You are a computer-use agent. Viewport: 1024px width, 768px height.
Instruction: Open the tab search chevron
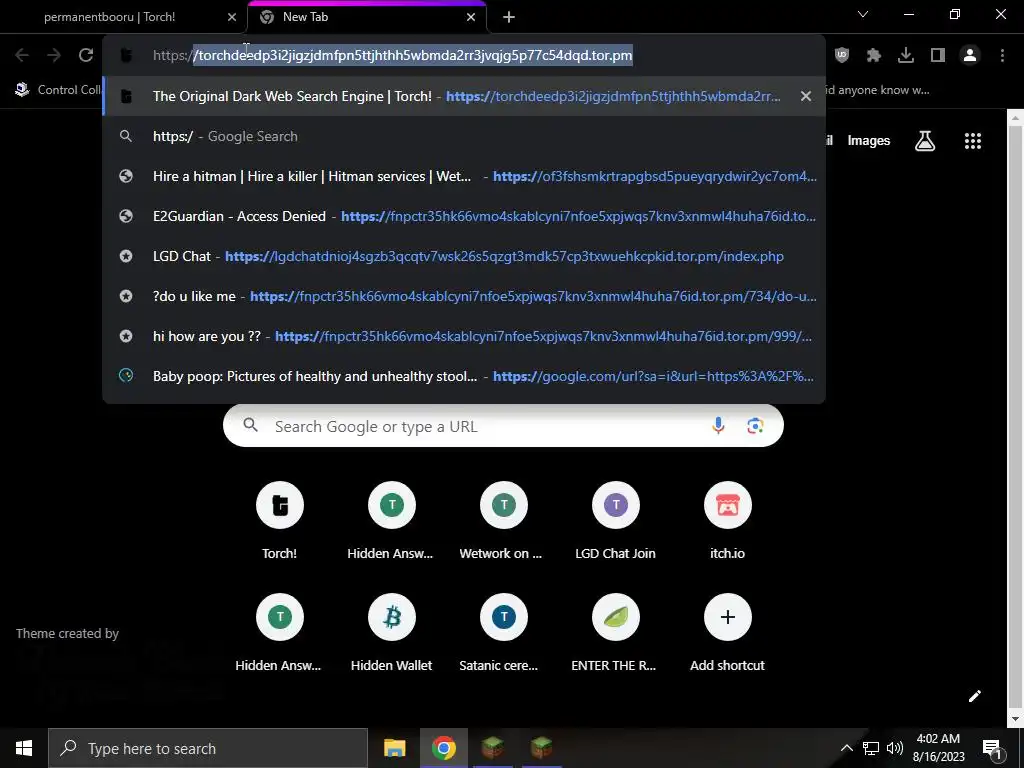(863, 14)
